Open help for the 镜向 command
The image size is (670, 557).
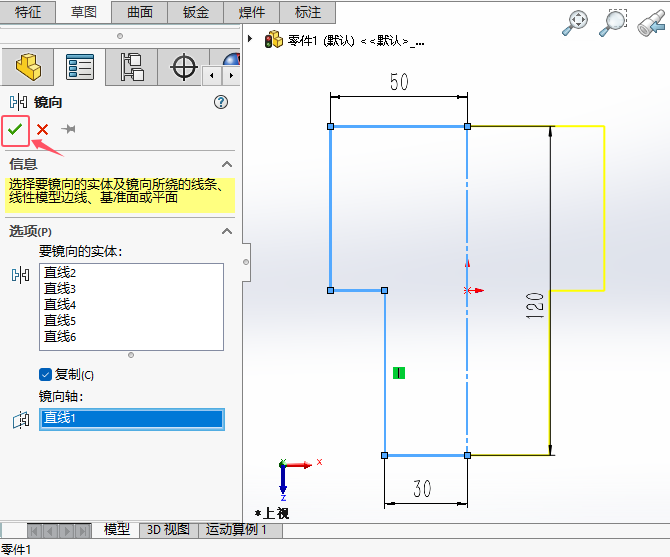(221, 102)
